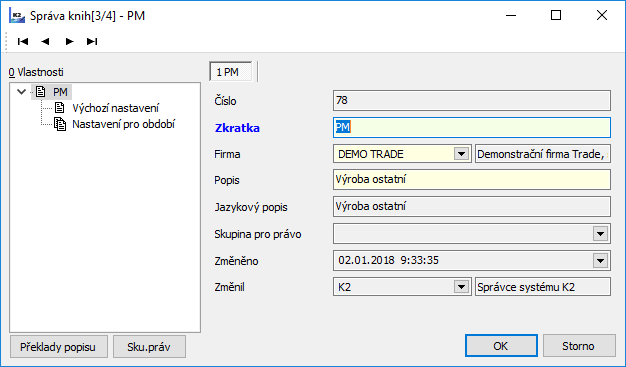This screenshot has height=367, width=626.
Task: Select Výchozí nastavení tree item
Action: tap(116, 108)
